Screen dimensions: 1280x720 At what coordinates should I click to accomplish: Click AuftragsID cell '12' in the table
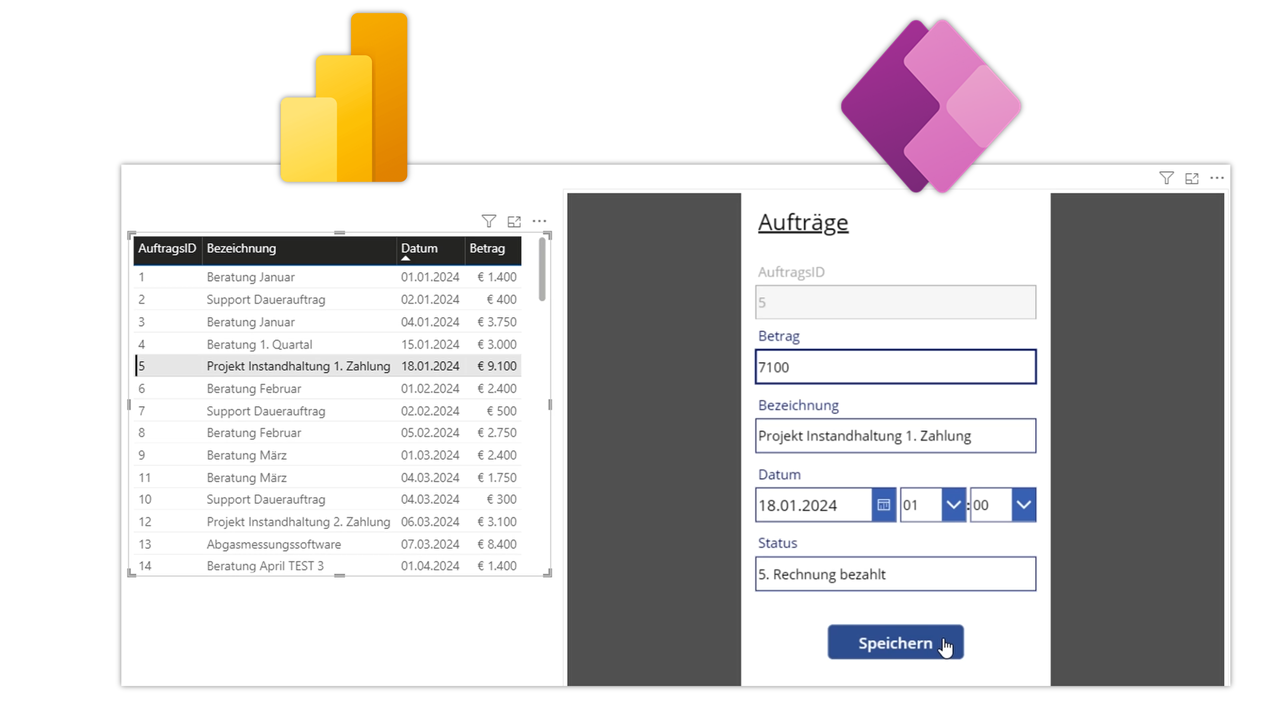coord(145,522)
